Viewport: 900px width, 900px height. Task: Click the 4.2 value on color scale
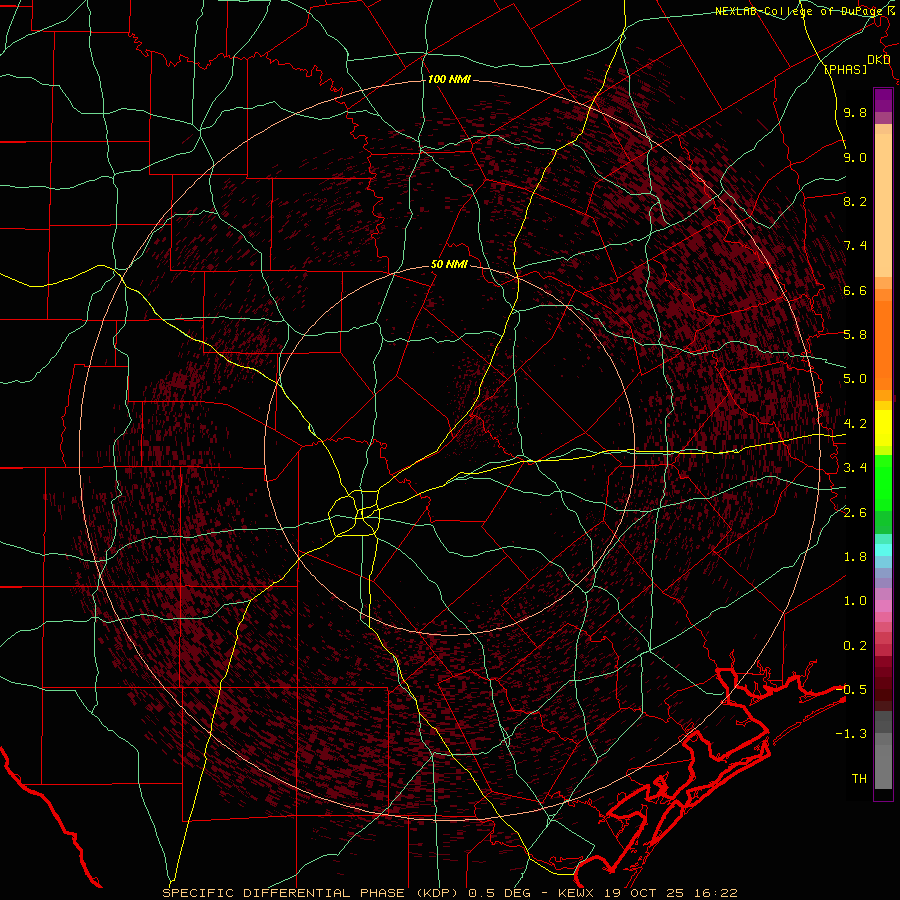pos(855,424)
